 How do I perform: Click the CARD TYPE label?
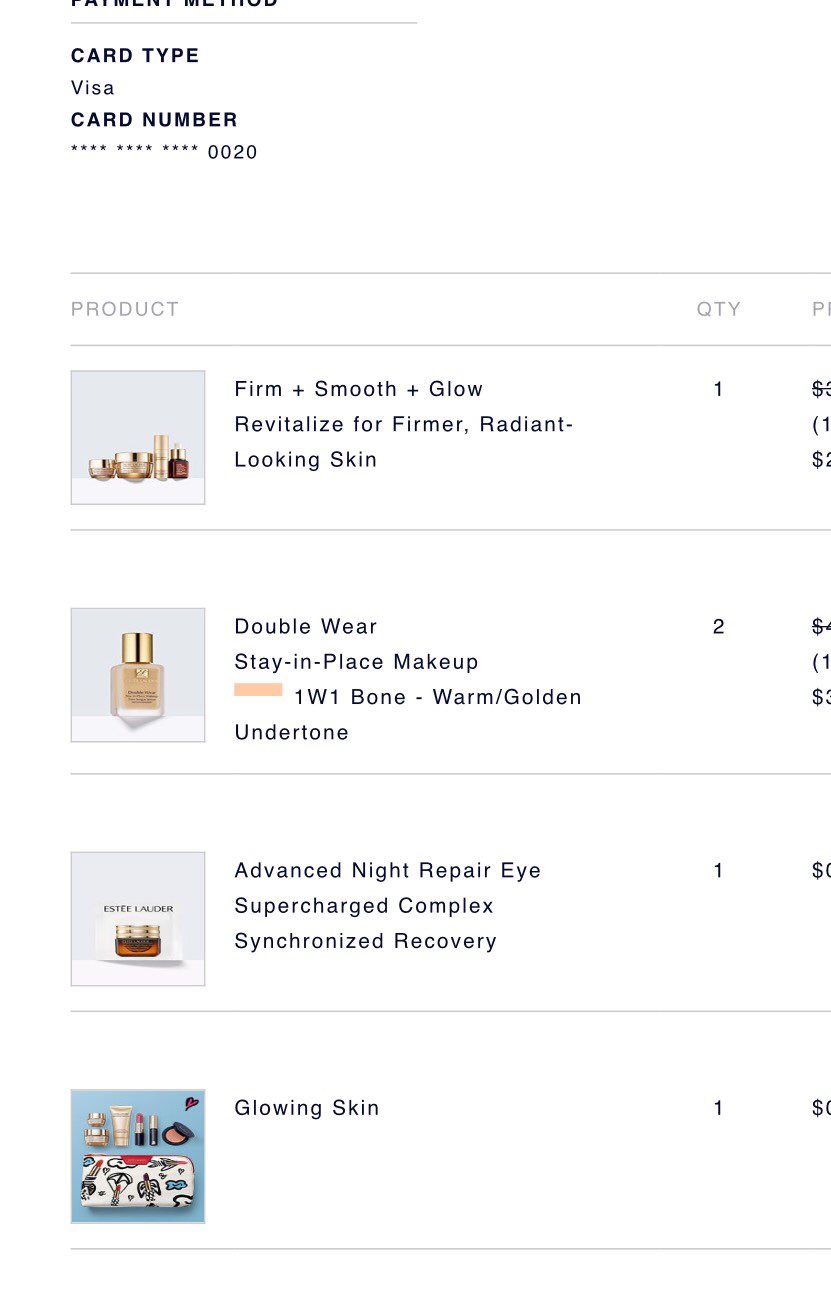point(135,56)
